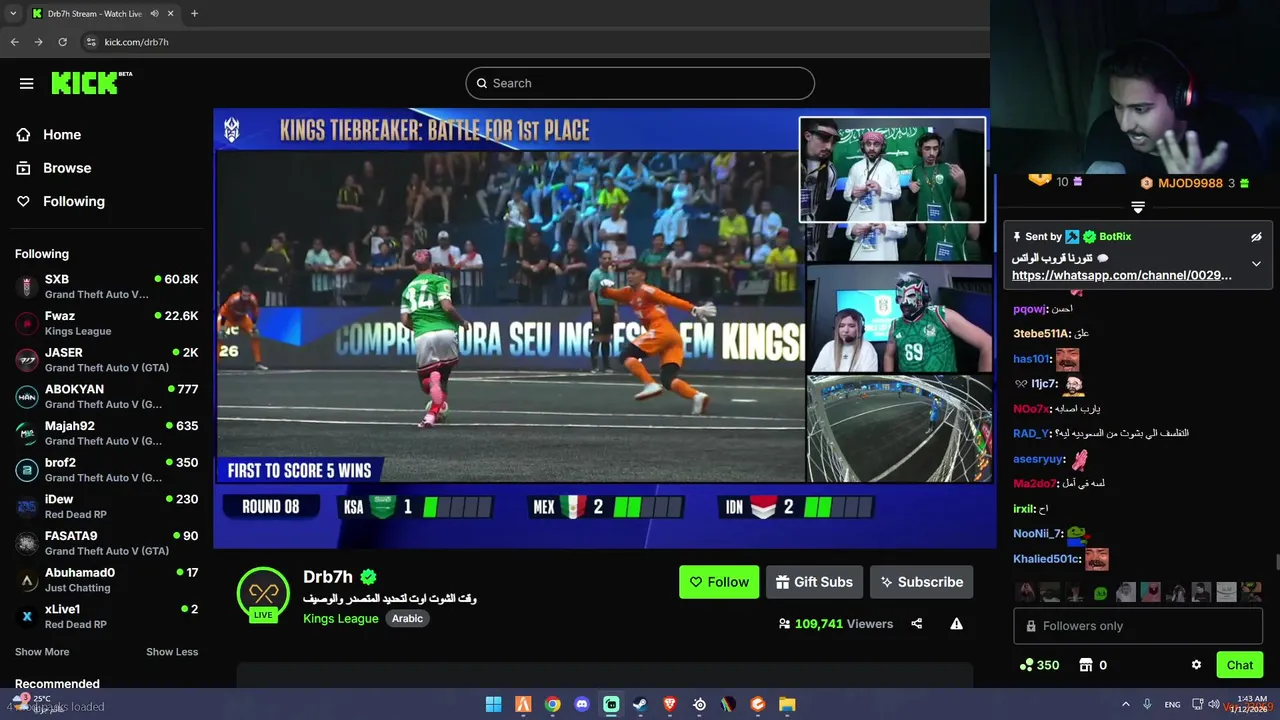Click the Followers only chat input
Image resolution: width=1280 pixels, height=720 pixels.
pyautogui.click(x=1138, y=626)
